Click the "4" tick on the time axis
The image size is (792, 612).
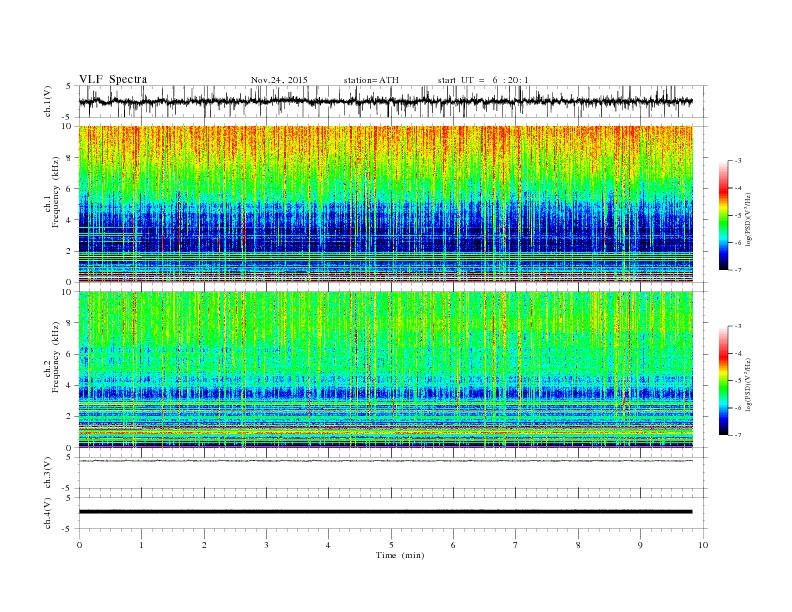328,545
